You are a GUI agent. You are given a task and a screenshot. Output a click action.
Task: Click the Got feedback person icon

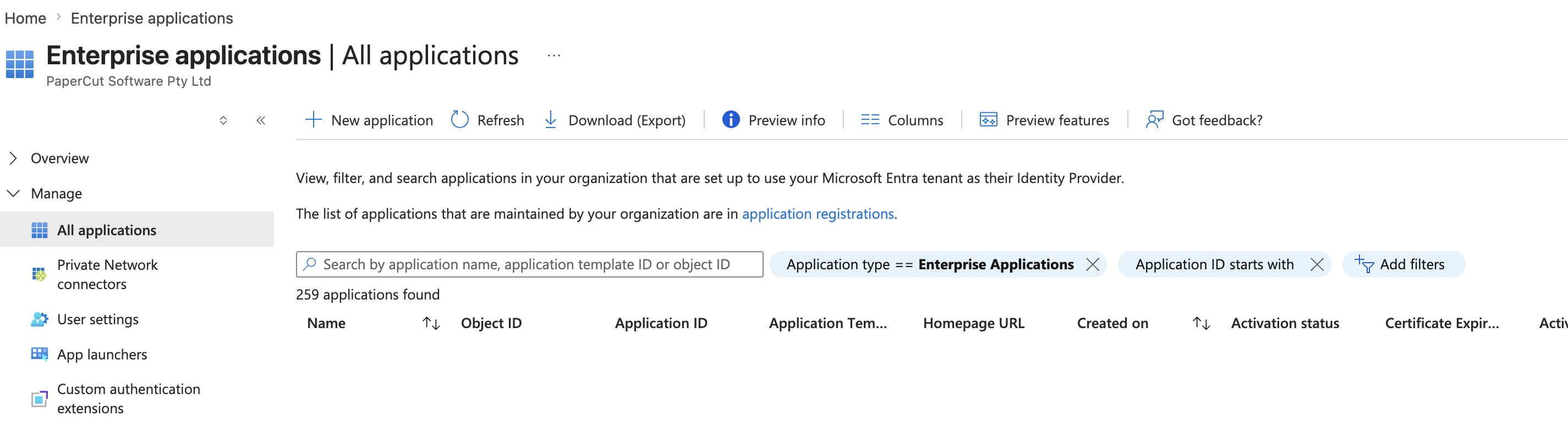pyautogui.click(x=1154, y=119)
